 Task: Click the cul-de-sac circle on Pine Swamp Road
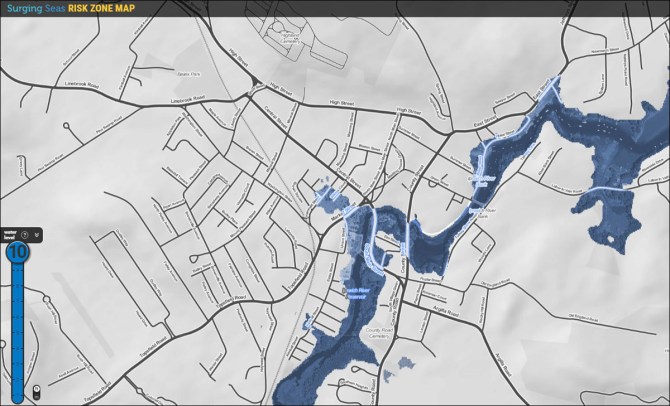pyautogui.click(x=66, y=127)
